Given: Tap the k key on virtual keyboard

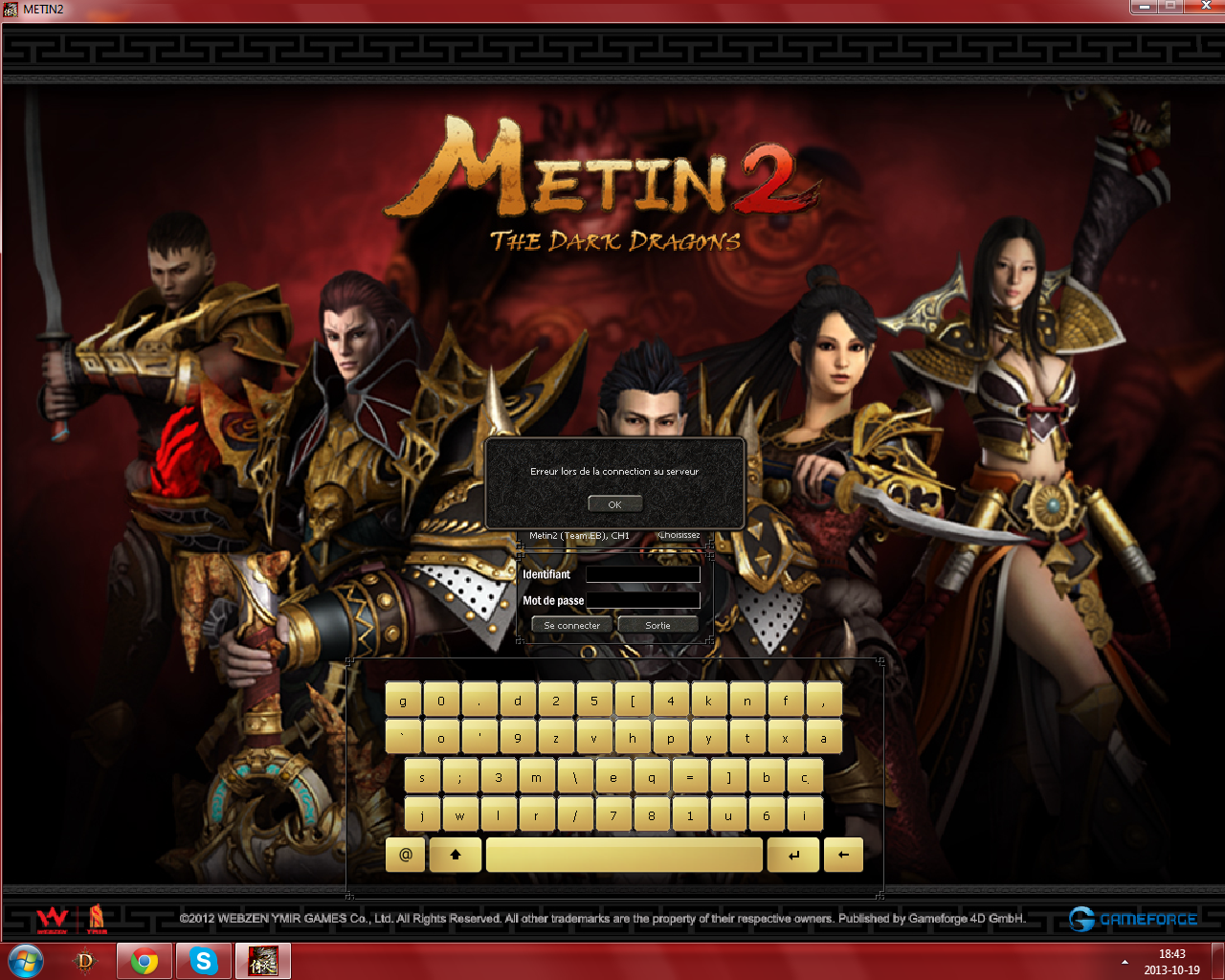Looking at the screenshot, I should (x=709, y=700).
